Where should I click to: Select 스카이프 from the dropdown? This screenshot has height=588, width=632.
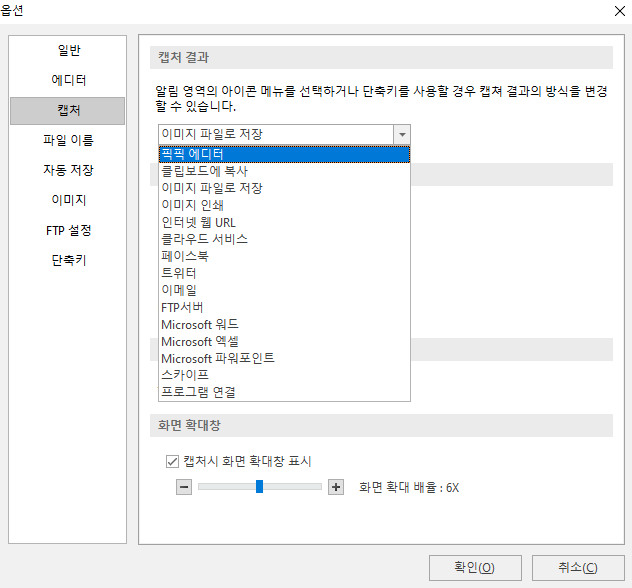(x=285, y=375)
